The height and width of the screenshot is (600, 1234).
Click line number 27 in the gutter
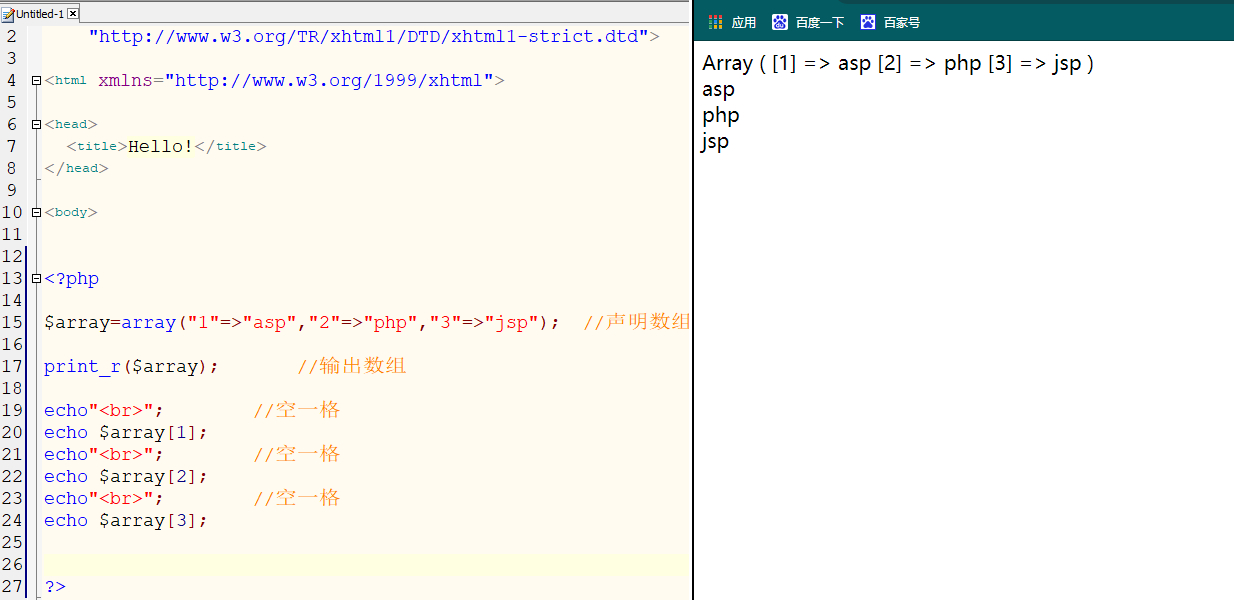point(13,586)
